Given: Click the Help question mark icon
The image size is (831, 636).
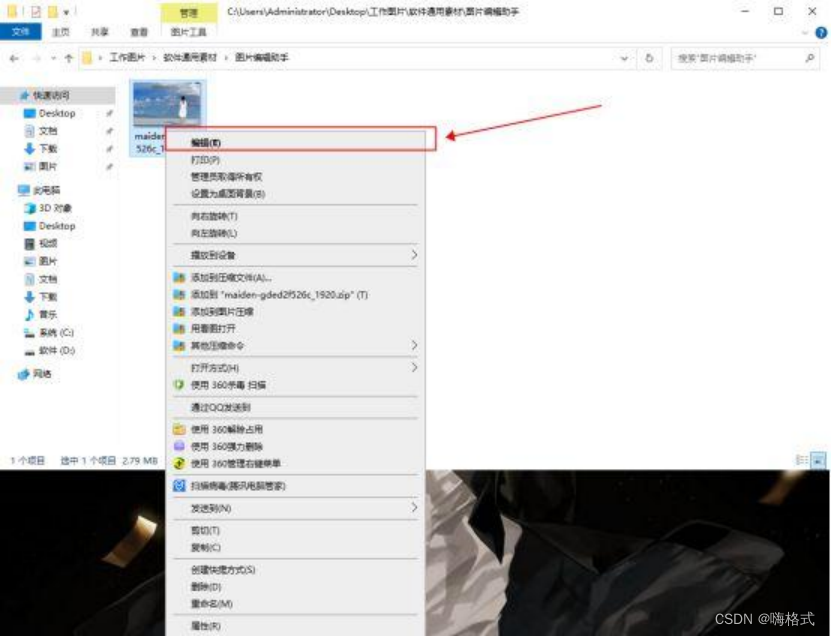Looking at the screenshot, I should (x=821, y=33).
